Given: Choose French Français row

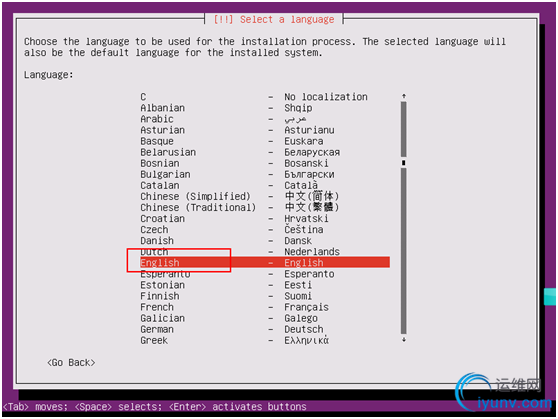Looking at the screenshot, I should 265,307.
